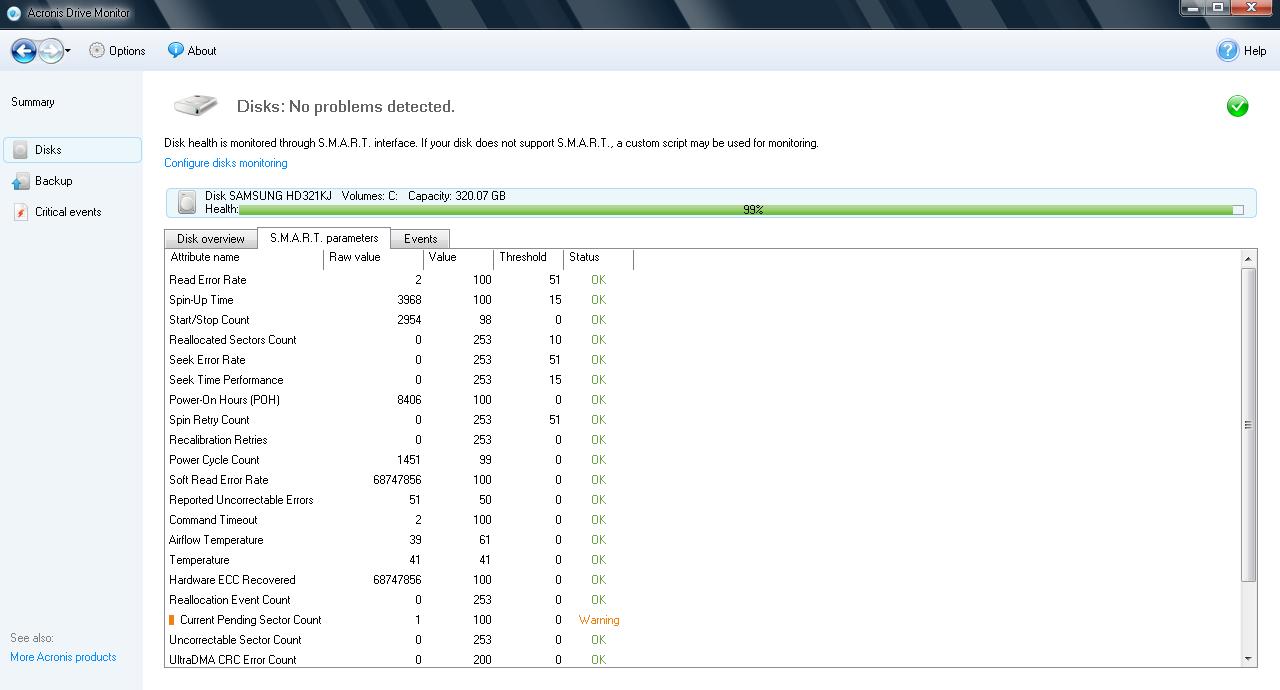
Task: Click the Acronis Drive Monitor title bar icon
Action: pos(14,13)
